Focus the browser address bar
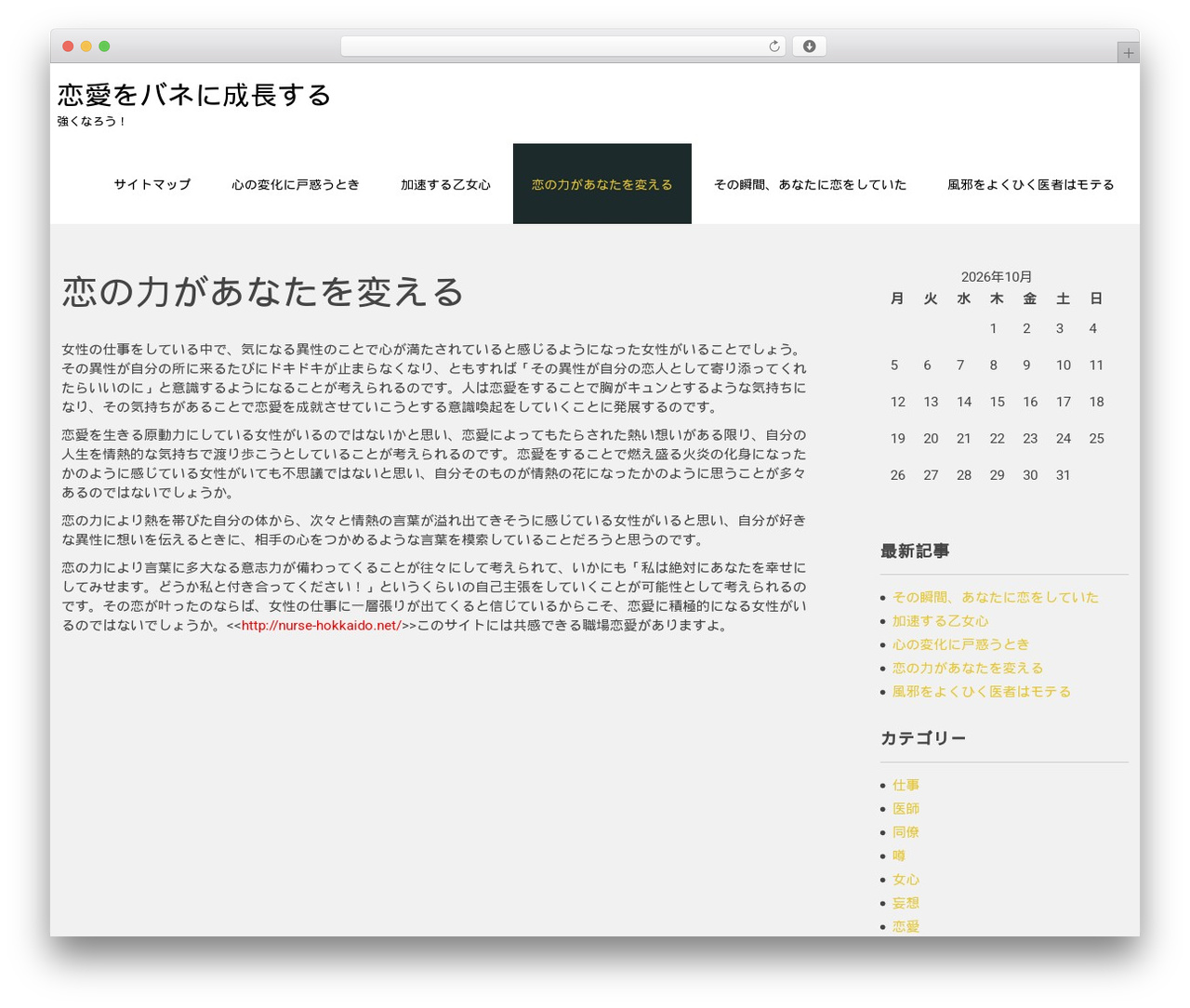 [x=562, y=46]
